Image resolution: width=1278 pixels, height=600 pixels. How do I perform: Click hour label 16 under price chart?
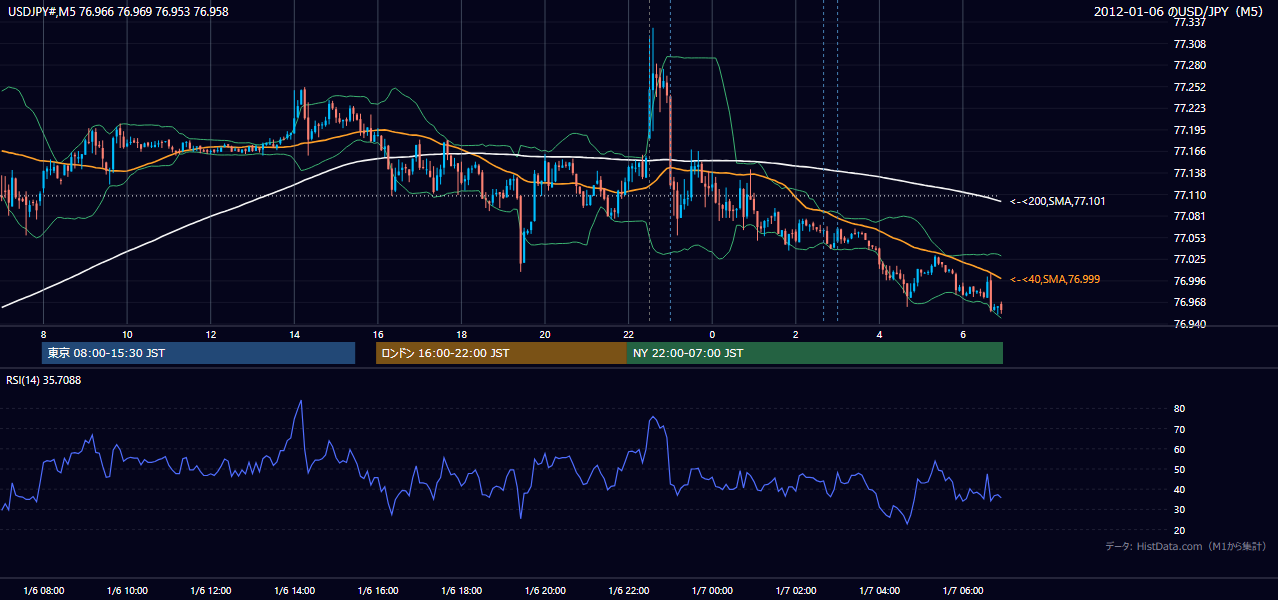(377, 333)
